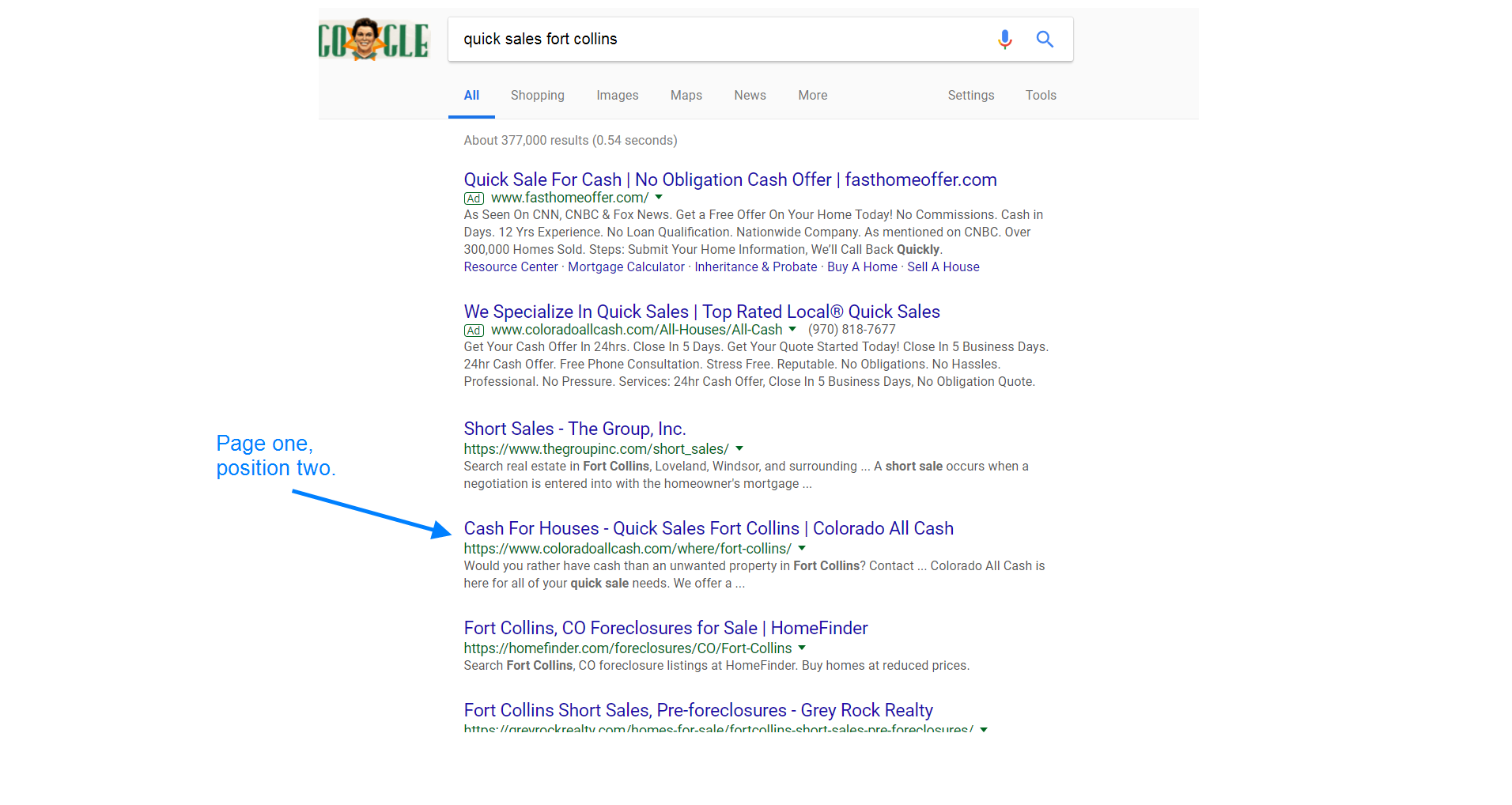
Task: Switch to the Shopping tab
Action: point(537,95)
